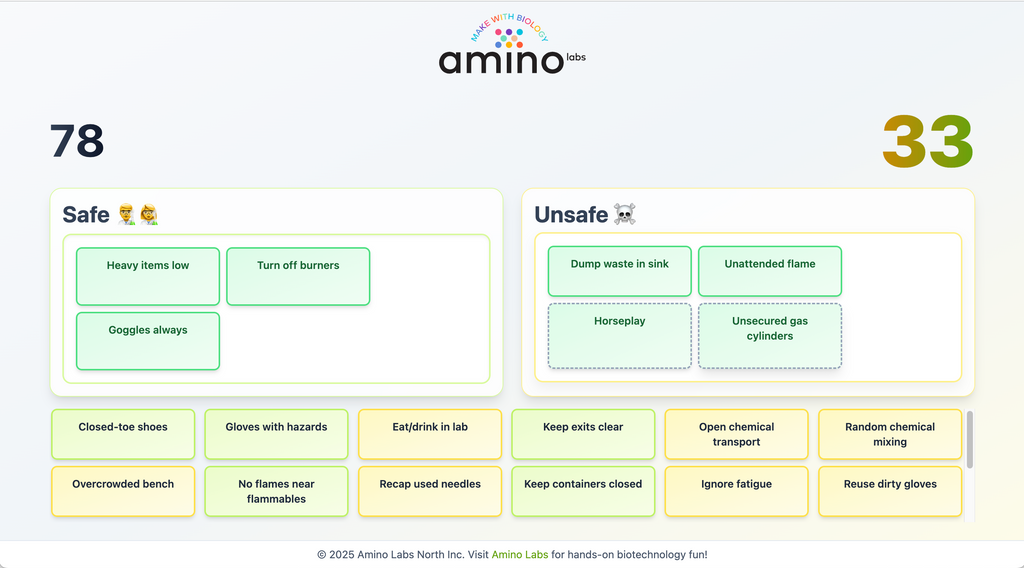This screenshot has height=568, width=1024.
Task: Choose the Reuse dirty gloves card
Action: click(890, 492)
